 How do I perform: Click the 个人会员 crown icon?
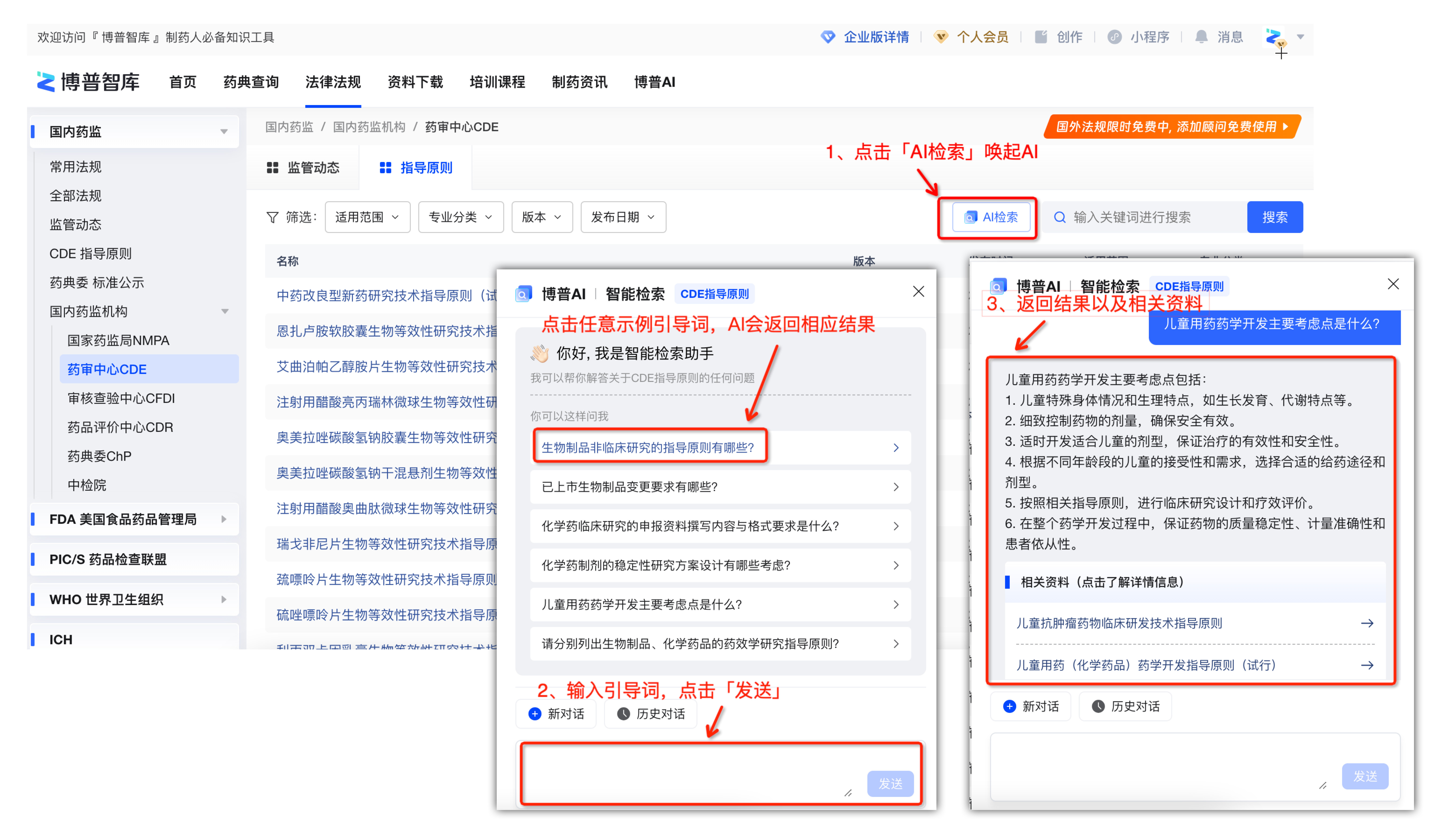click(x=941, y=37)
